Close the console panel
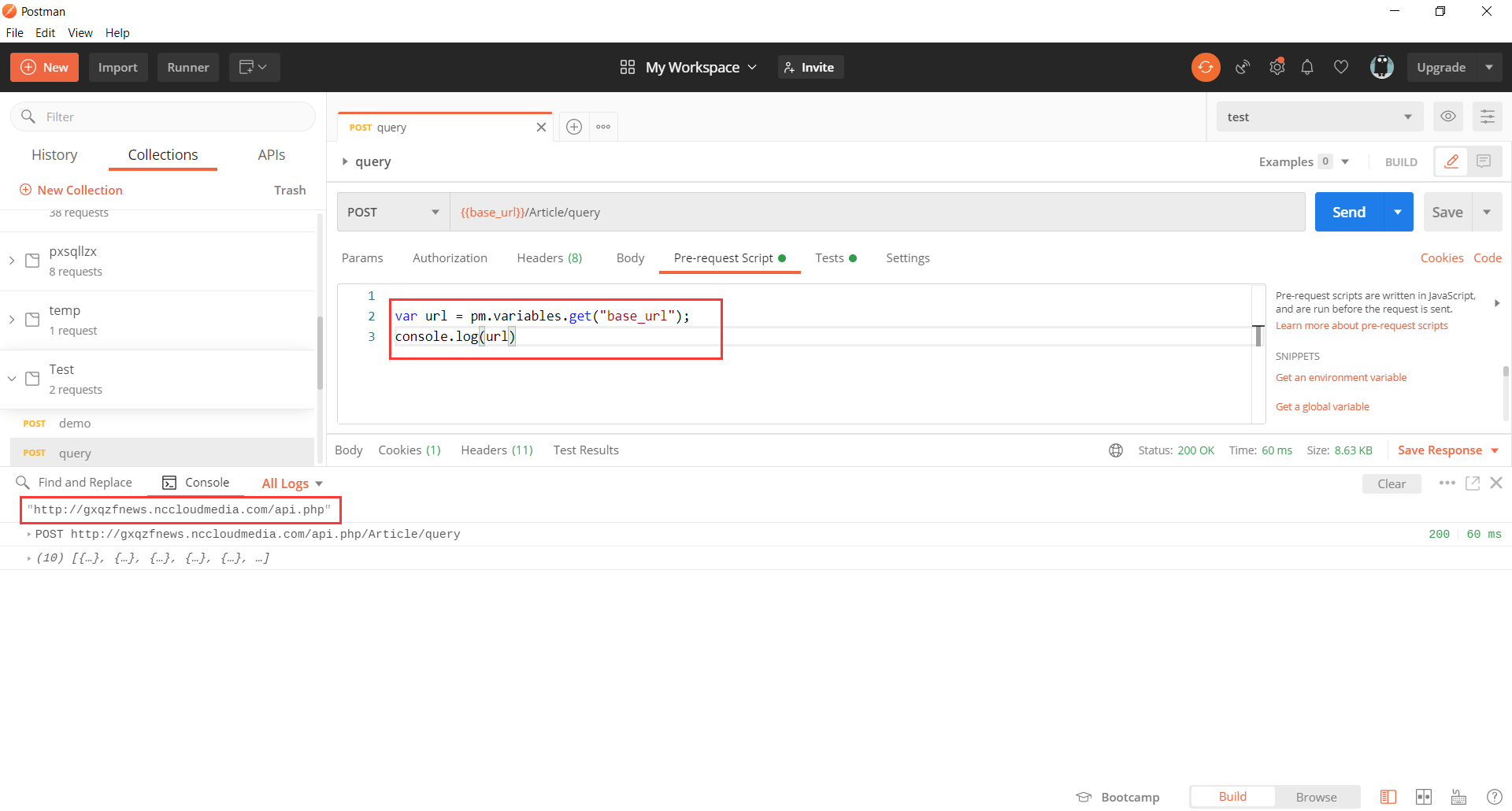Image resolution: width=1512 pixels, height=811 pixels. (1496, 483)
